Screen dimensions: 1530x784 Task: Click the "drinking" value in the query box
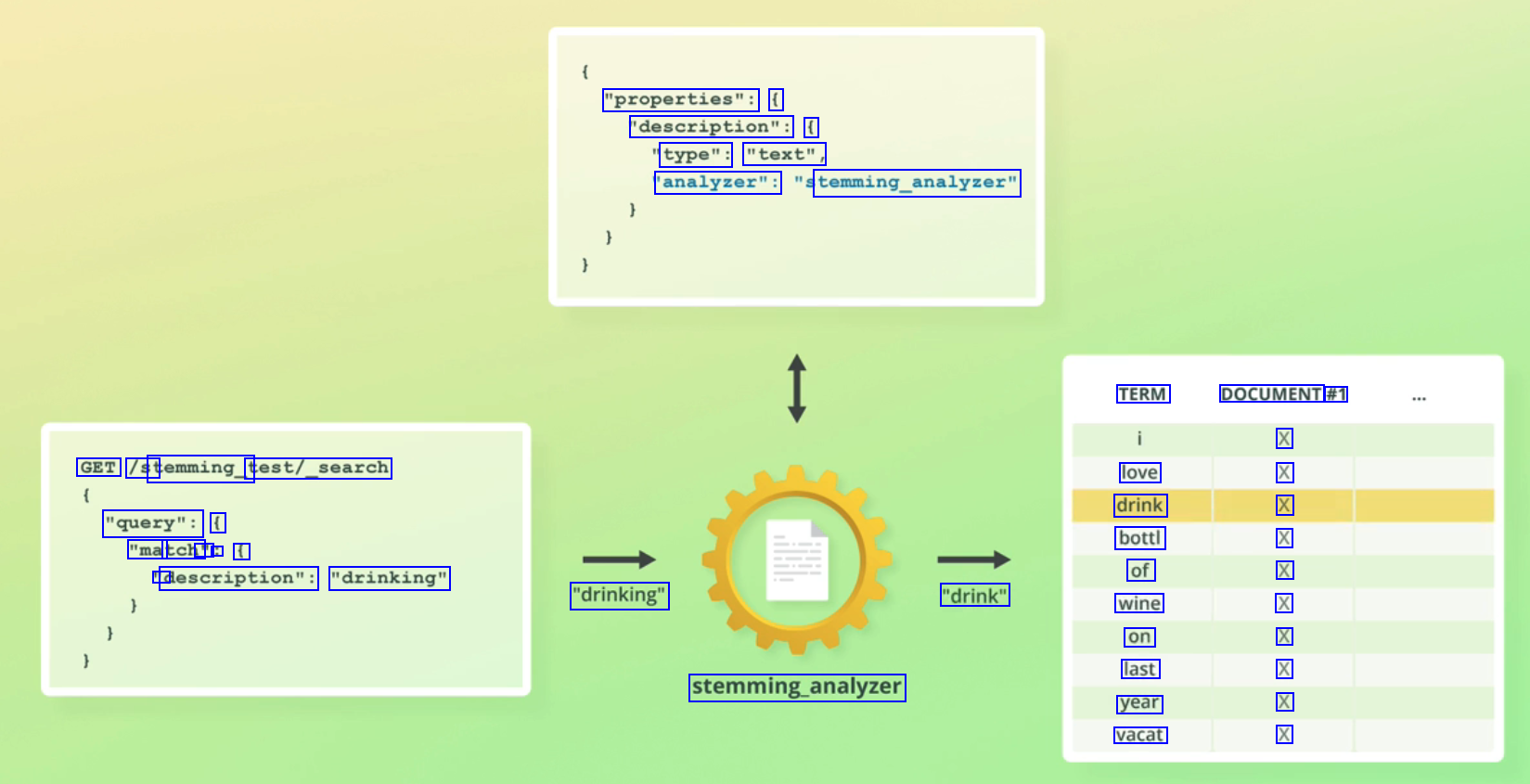click(390, 578)
